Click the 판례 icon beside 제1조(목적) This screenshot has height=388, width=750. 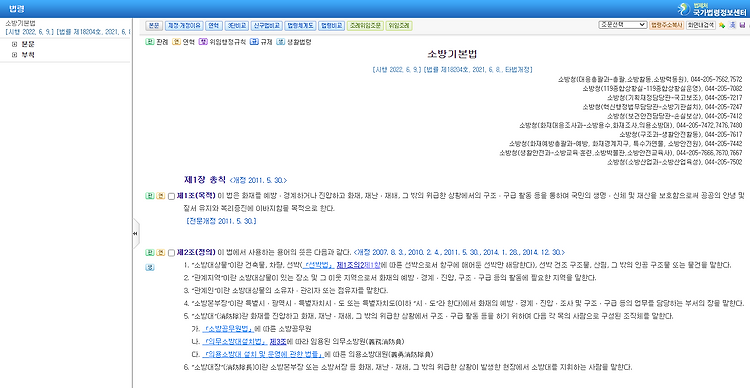[149, 196]
